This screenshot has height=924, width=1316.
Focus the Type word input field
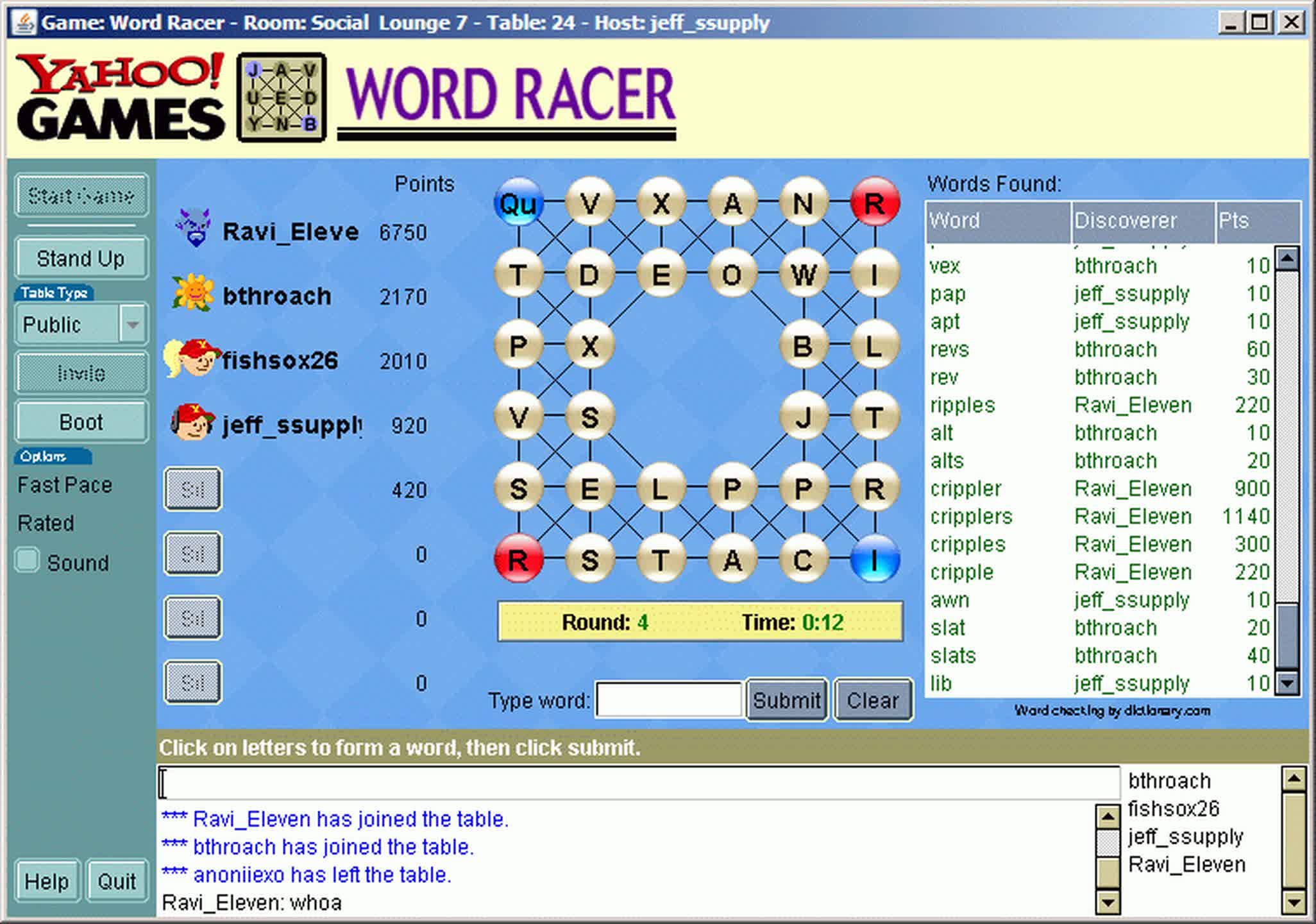click(669, 700)
